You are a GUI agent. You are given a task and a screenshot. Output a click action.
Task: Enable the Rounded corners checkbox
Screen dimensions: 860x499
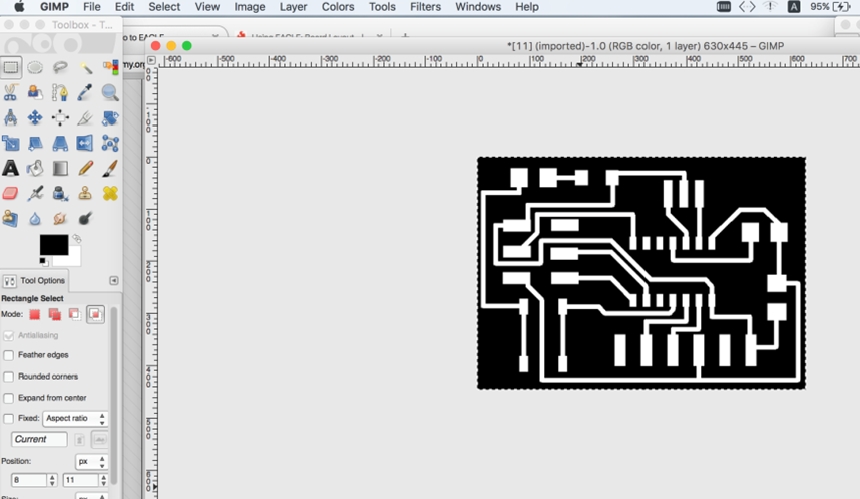(x=8, y=377)
